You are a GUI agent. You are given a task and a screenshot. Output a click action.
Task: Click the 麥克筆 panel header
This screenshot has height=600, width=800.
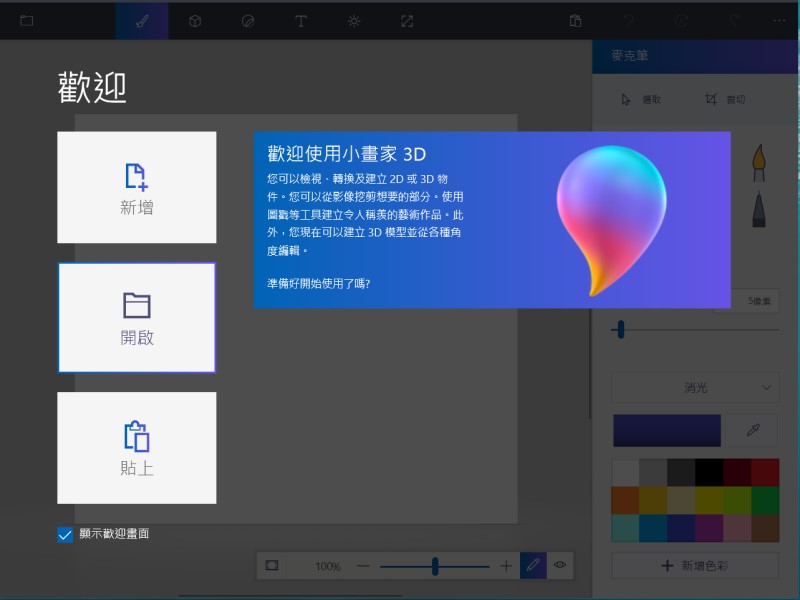695,56
